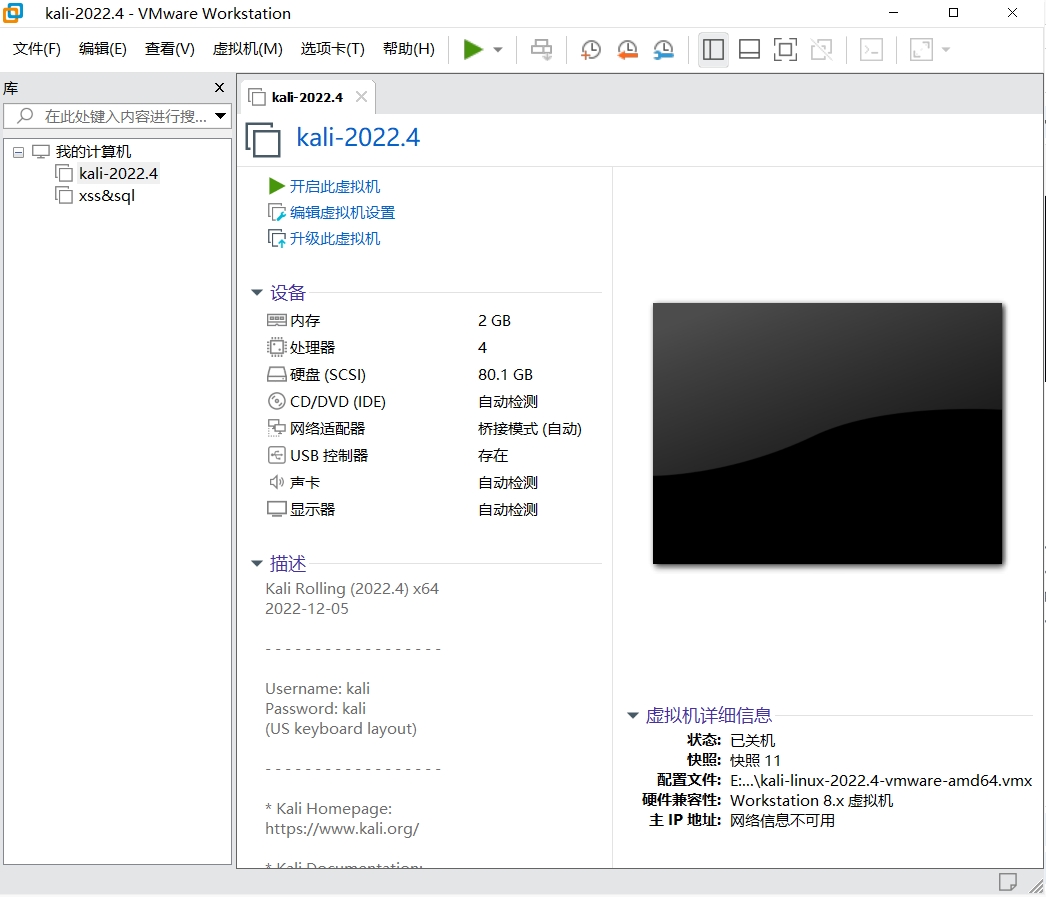Collapse the 我的计算机 tree node
This screenshot has width=1046, height=897.
click(x=19, y=152)
